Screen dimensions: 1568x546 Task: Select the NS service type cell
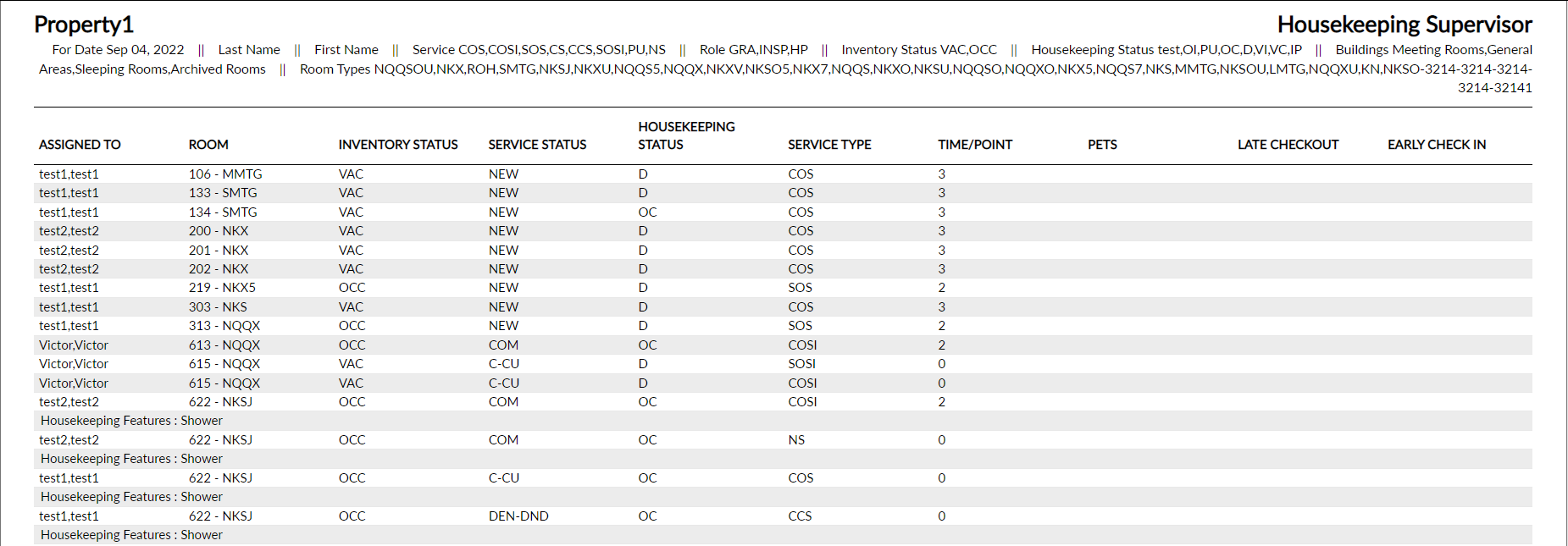pyautogui.click(x=796, y=440)
